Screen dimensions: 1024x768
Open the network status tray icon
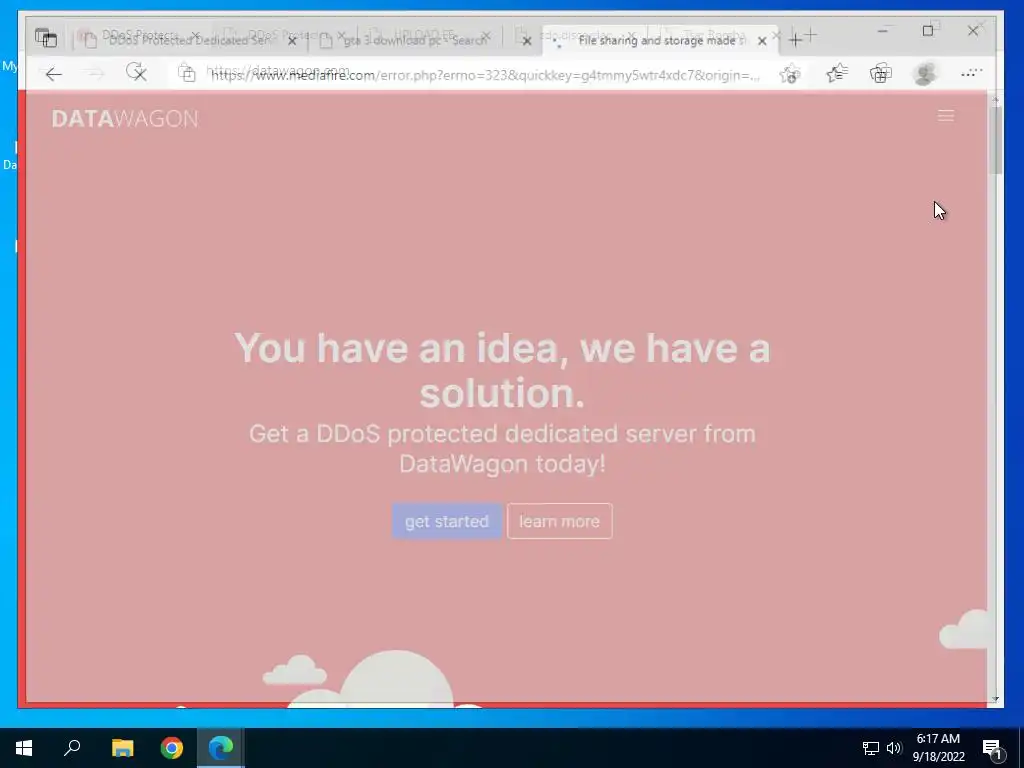pyautogui.click(x=871, y=748)
